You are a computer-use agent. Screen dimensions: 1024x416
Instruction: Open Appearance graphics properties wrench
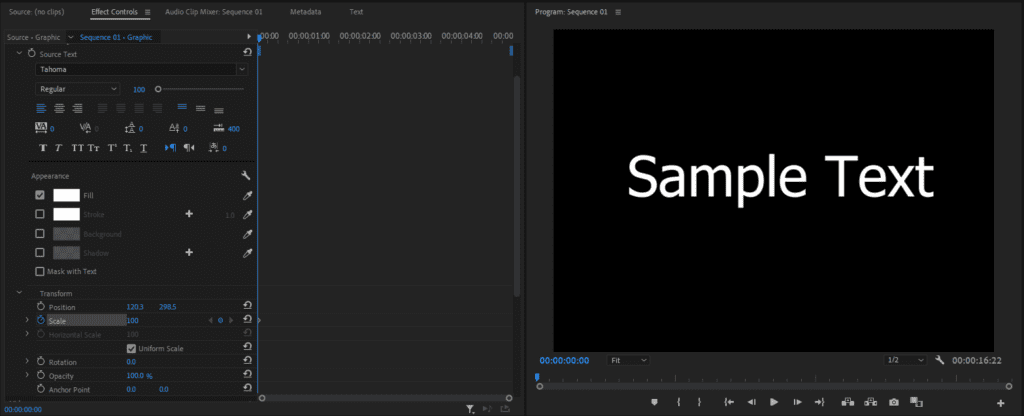246,176
